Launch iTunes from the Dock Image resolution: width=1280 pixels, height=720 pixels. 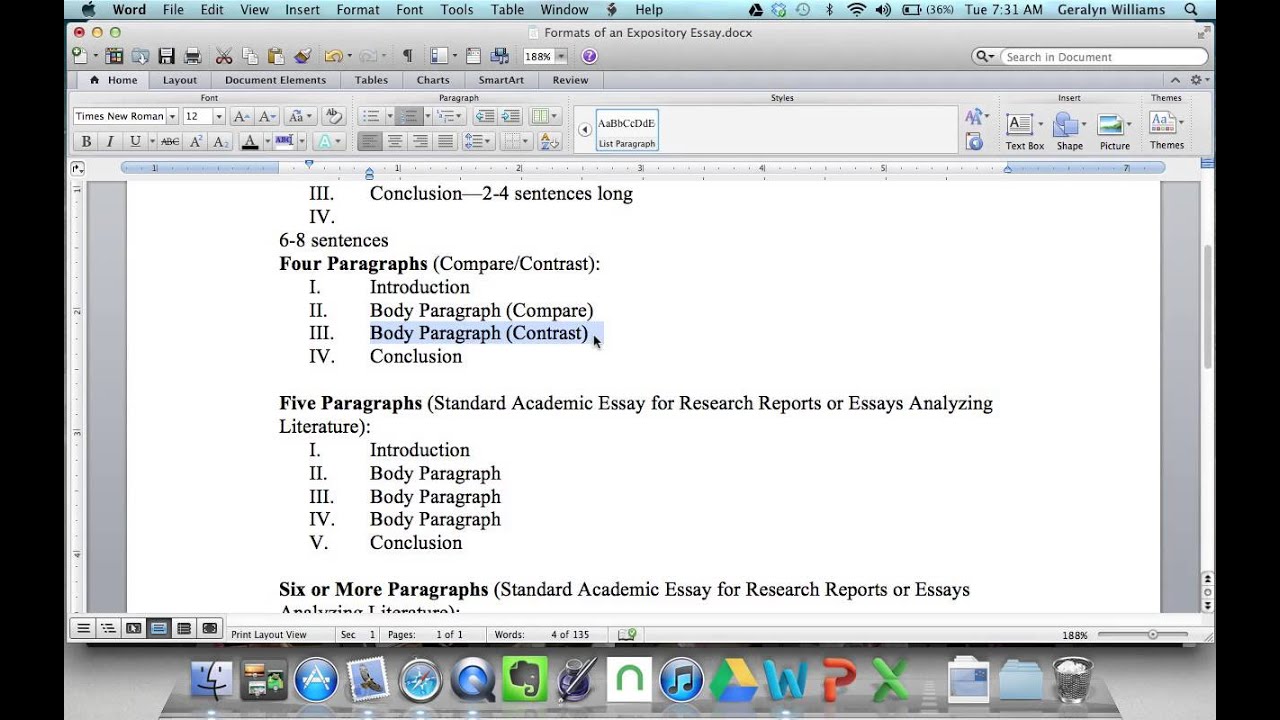click(x=681, y=681)
